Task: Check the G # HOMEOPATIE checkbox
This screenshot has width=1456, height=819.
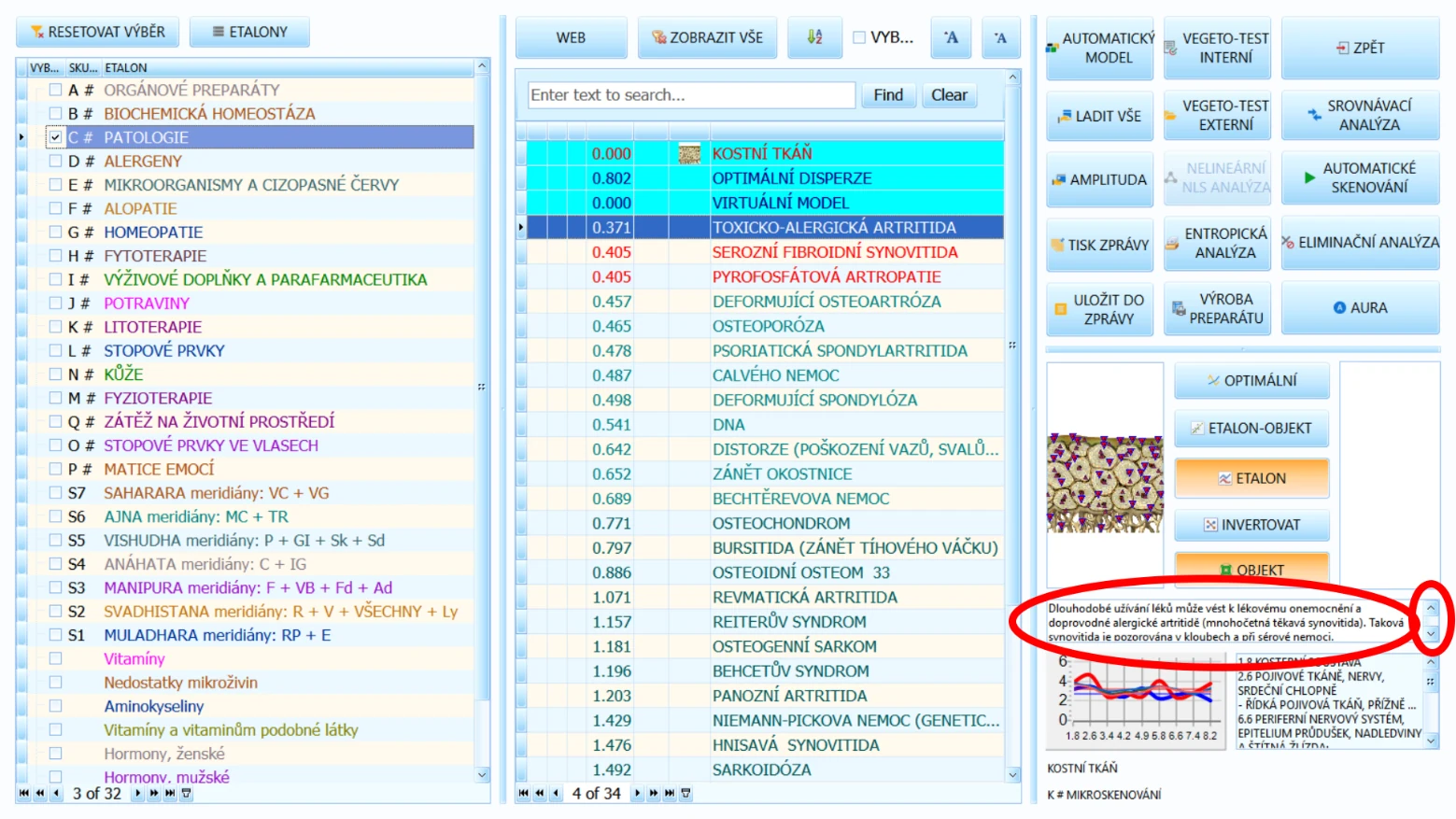Action: 56,232
